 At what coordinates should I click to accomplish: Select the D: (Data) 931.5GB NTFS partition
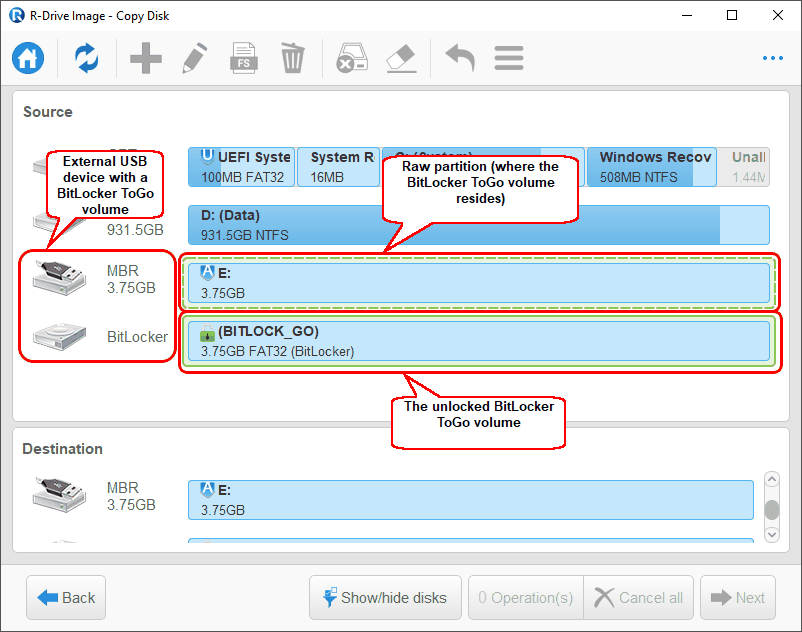pos(479,225)
